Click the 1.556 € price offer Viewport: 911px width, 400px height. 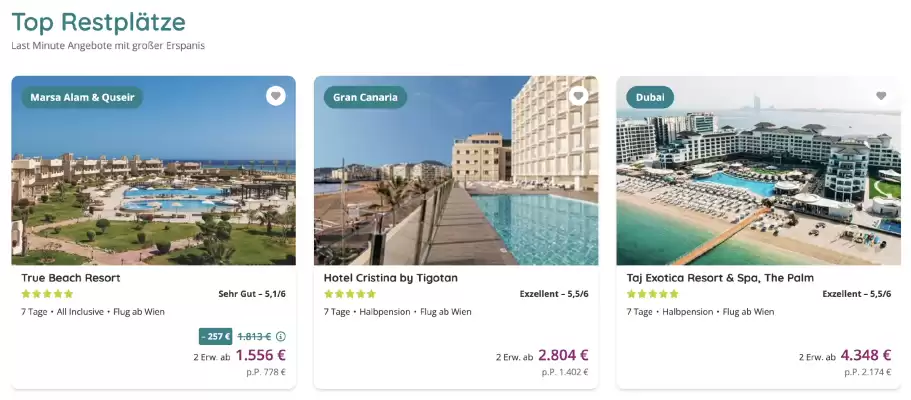260,355
